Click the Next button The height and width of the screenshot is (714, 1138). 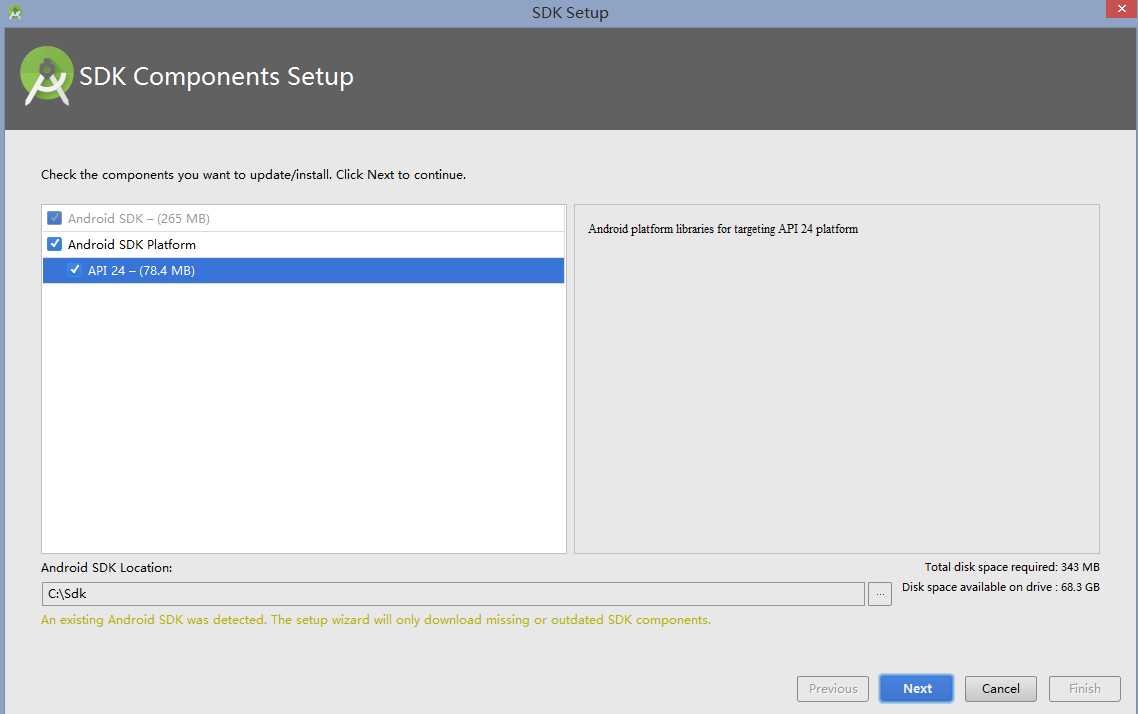[x=917, y=689]
